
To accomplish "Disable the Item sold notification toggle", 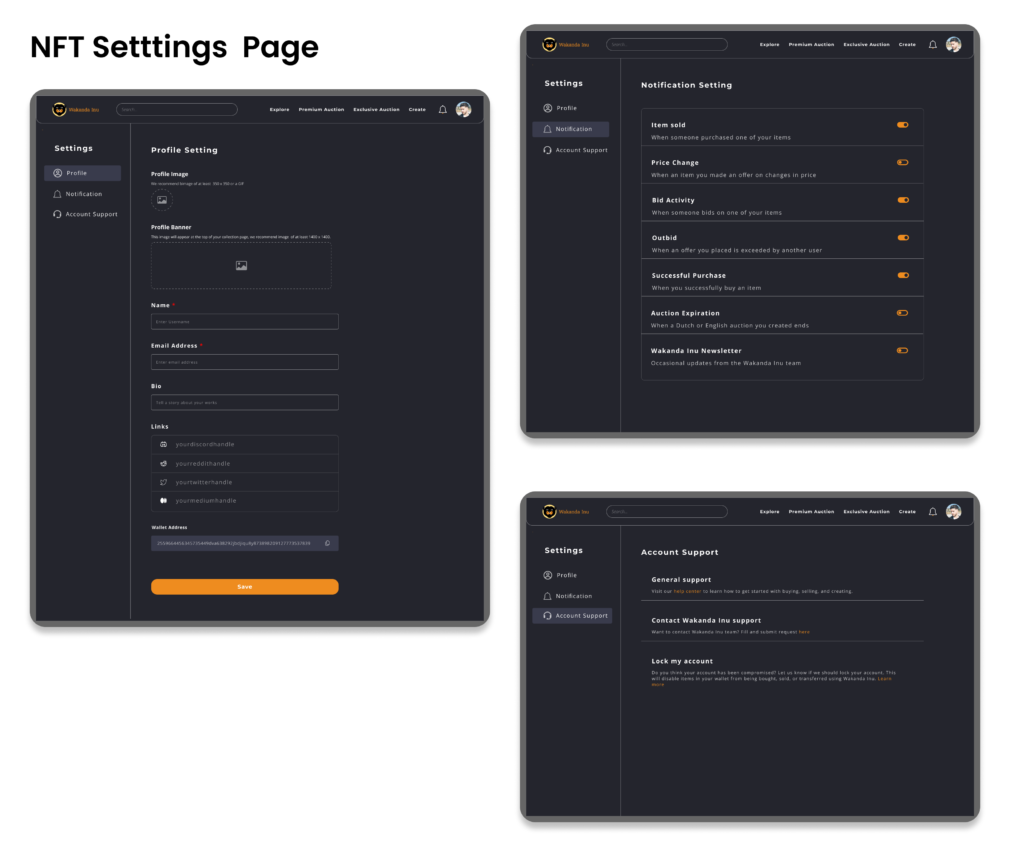I will (x=903, y=125).
